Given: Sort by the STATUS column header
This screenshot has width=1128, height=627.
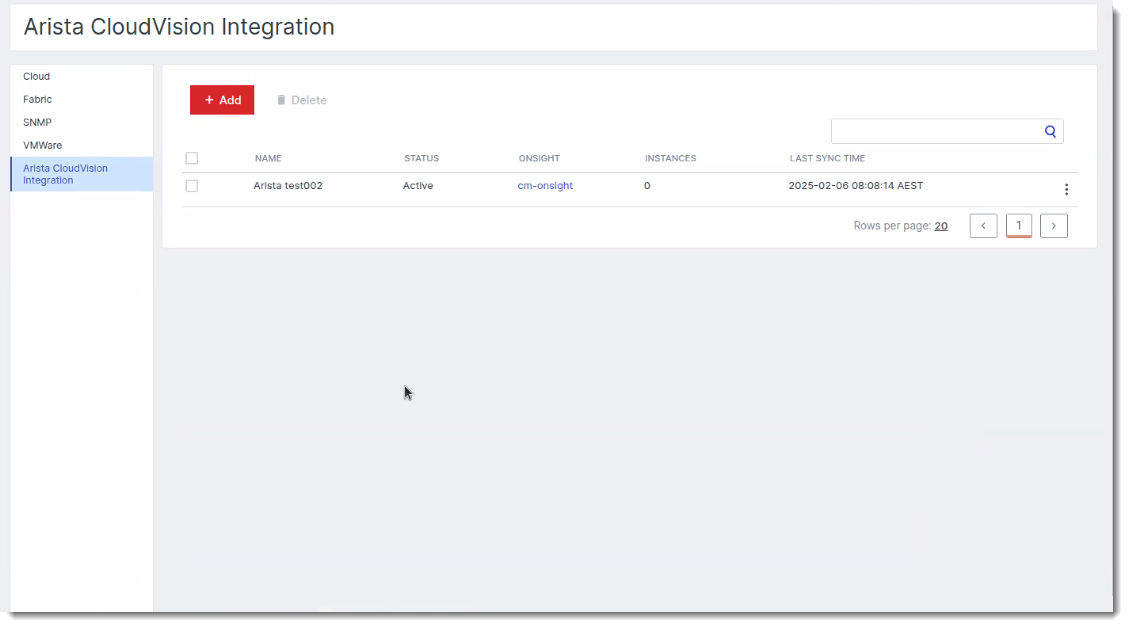Looking at the screenshot, I should click(421, 158).
